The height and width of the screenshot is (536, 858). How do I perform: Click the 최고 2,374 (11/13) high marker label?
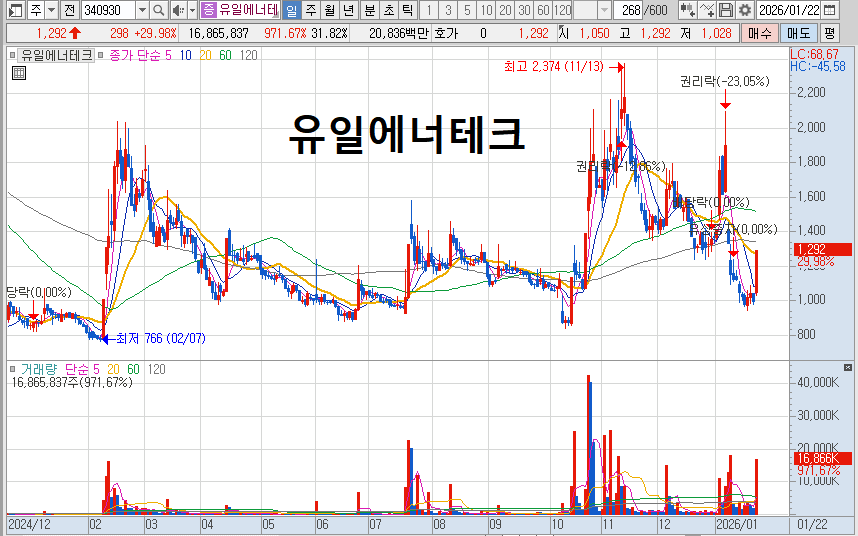coord(554,67)
